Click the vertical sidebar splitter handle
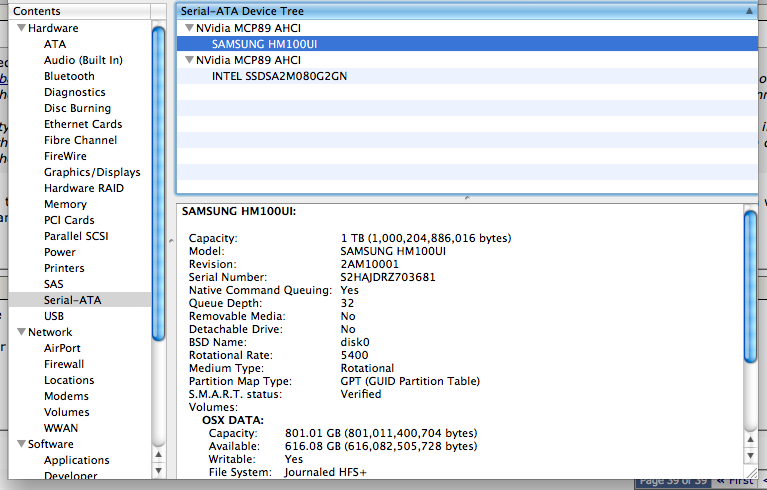This screenshot has height=490, width=767. coord(171,241)
